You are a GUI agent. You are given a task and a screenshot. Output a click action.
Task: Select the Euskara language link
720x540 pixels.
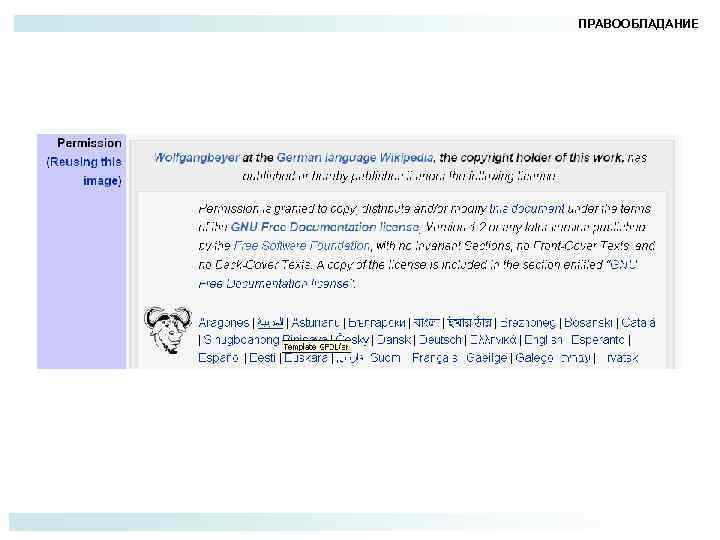306,358
